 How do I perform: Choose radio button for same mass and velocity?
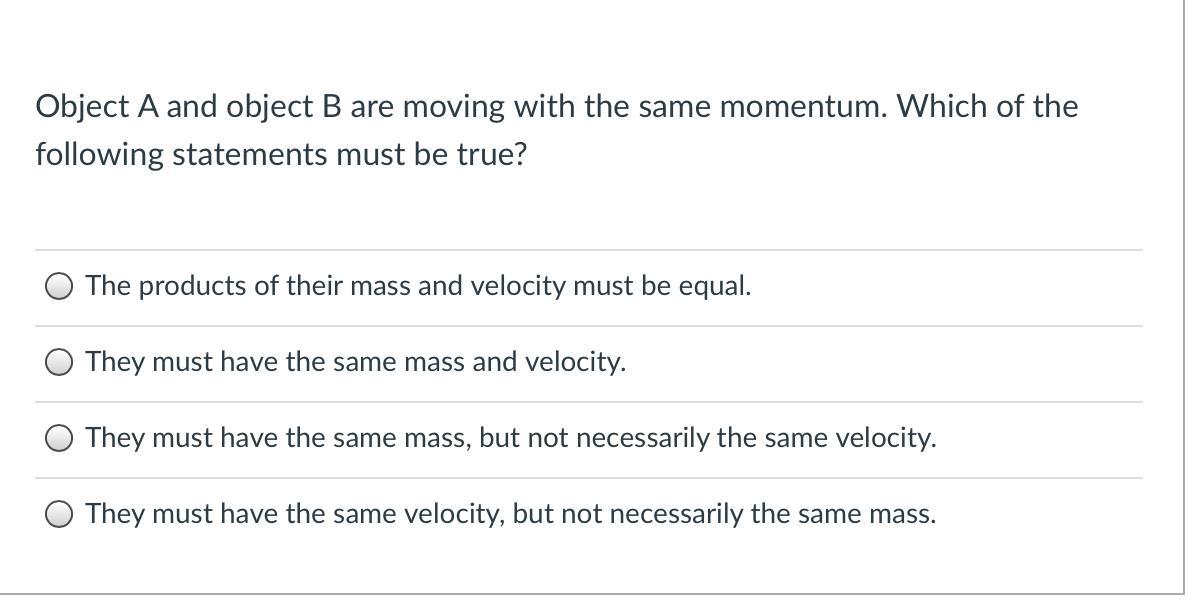(59, 363)
